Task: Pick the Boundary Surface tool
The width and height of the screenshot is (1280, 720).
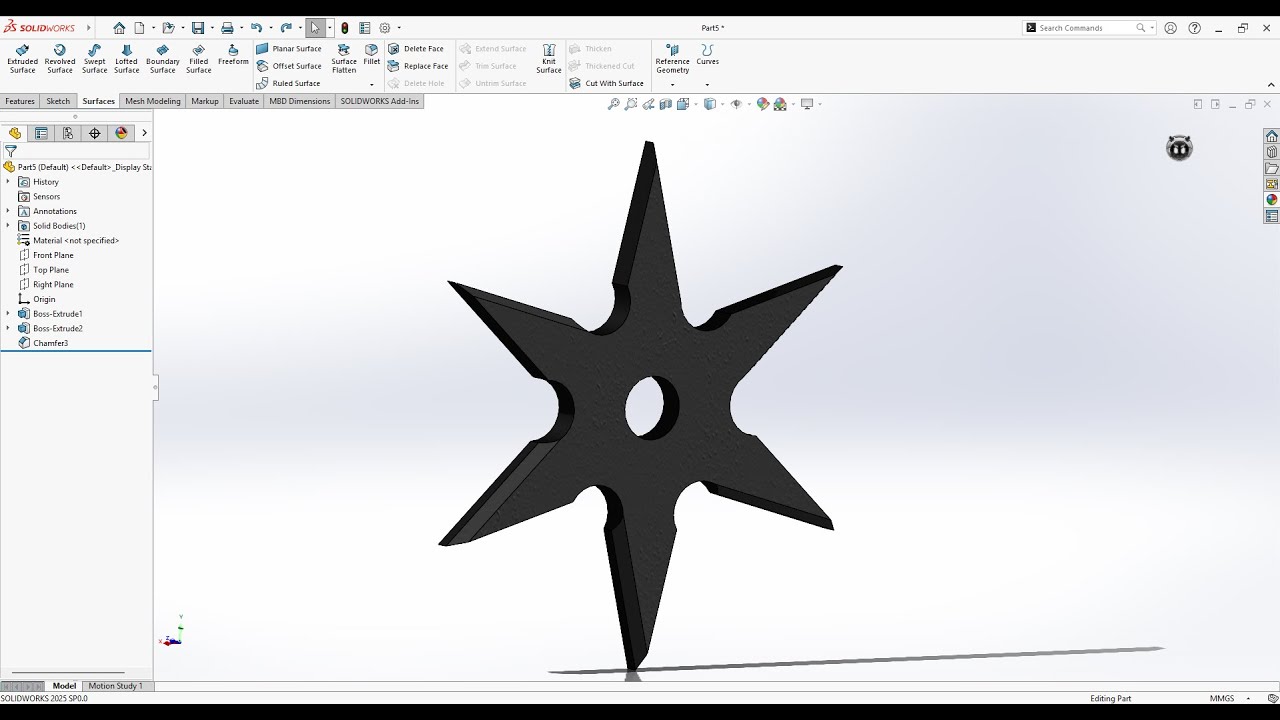Action: (162, 59)
